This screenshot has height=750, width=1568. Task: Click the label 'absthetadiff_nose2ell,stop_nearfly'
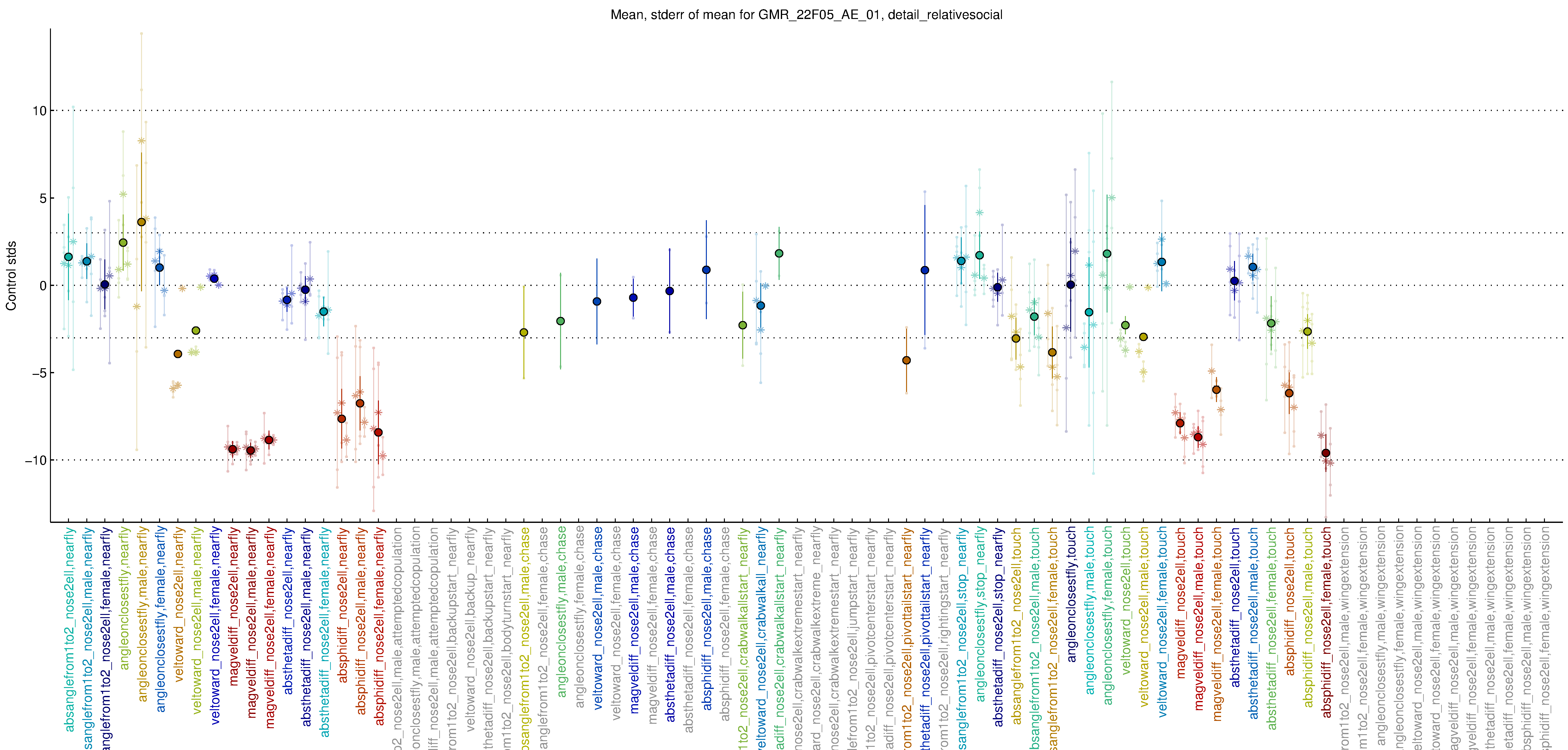pos(999,627)
